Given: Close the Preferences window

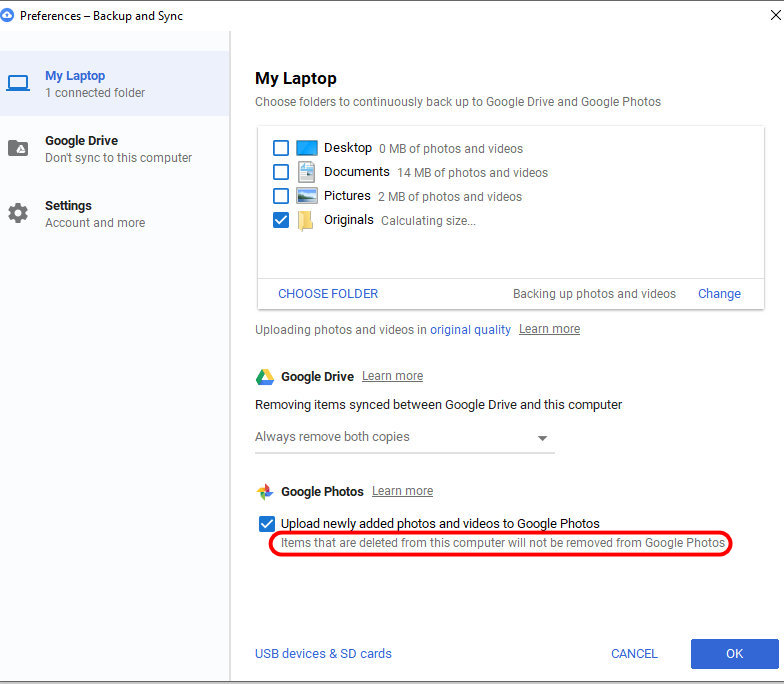Looking at the screenshot, I should point(776,16).
